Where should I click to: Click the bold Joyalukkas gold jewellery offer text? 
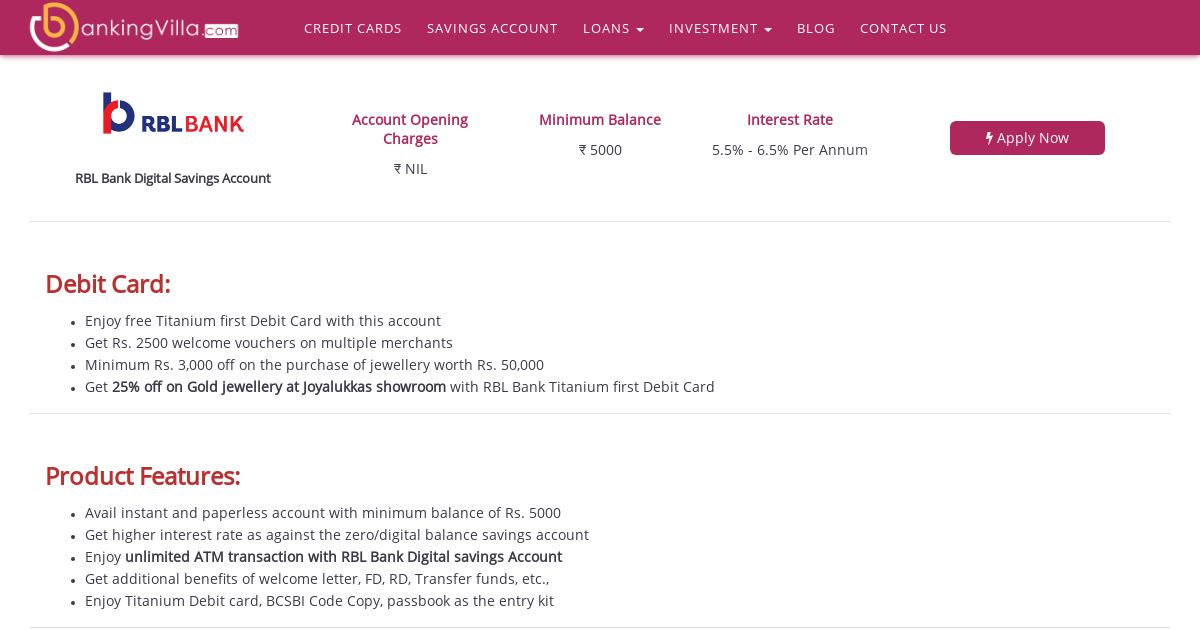pos(279,387)
